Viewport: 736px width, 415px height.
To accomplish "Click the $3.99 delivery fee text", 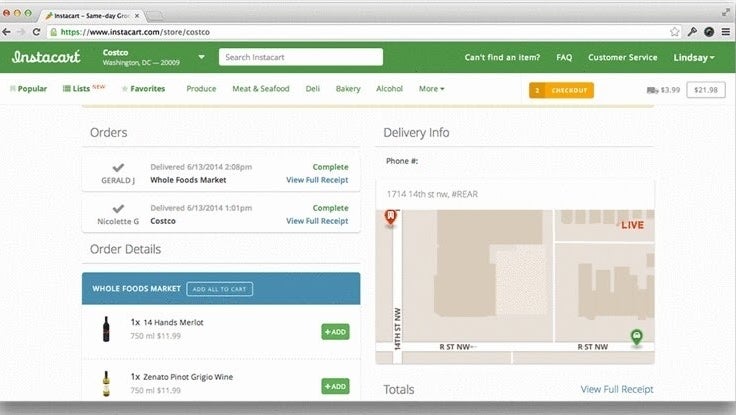I will tap(670, 90).
